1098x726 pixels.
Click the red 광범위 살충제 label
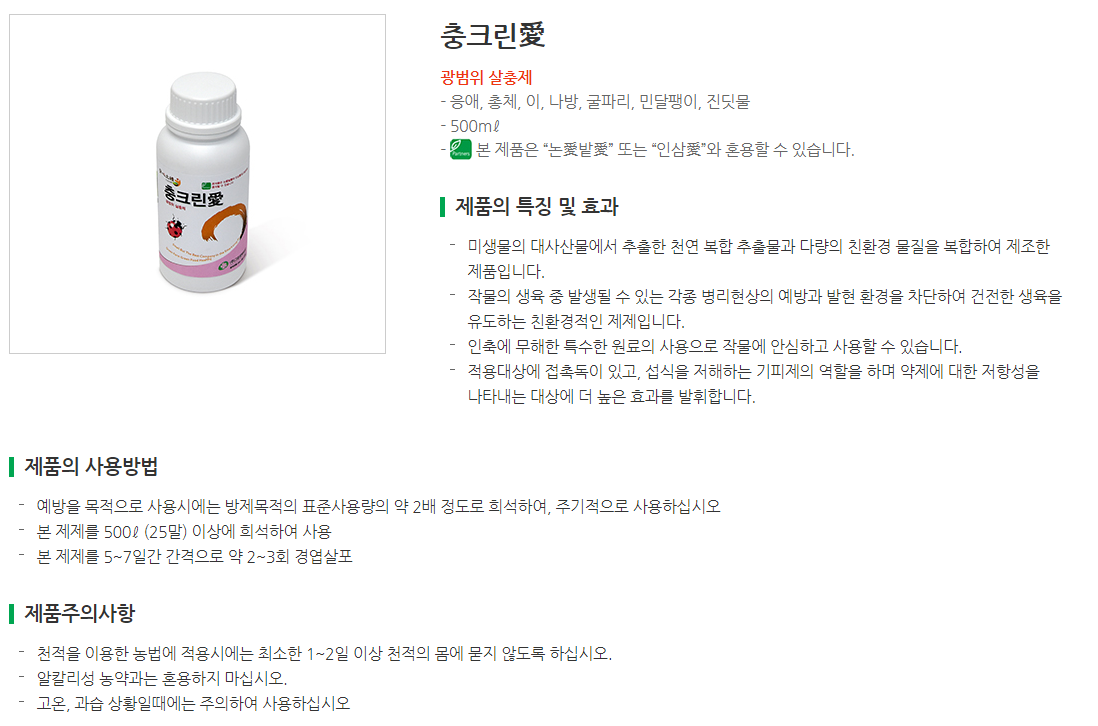pyautogui.click(x=487, y=77)
